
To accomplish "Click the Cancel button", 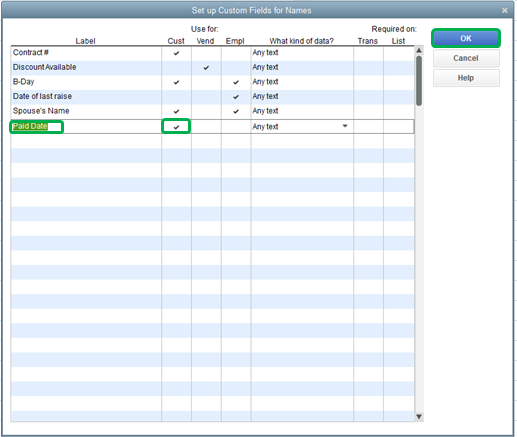I will (x=466, y=58).
